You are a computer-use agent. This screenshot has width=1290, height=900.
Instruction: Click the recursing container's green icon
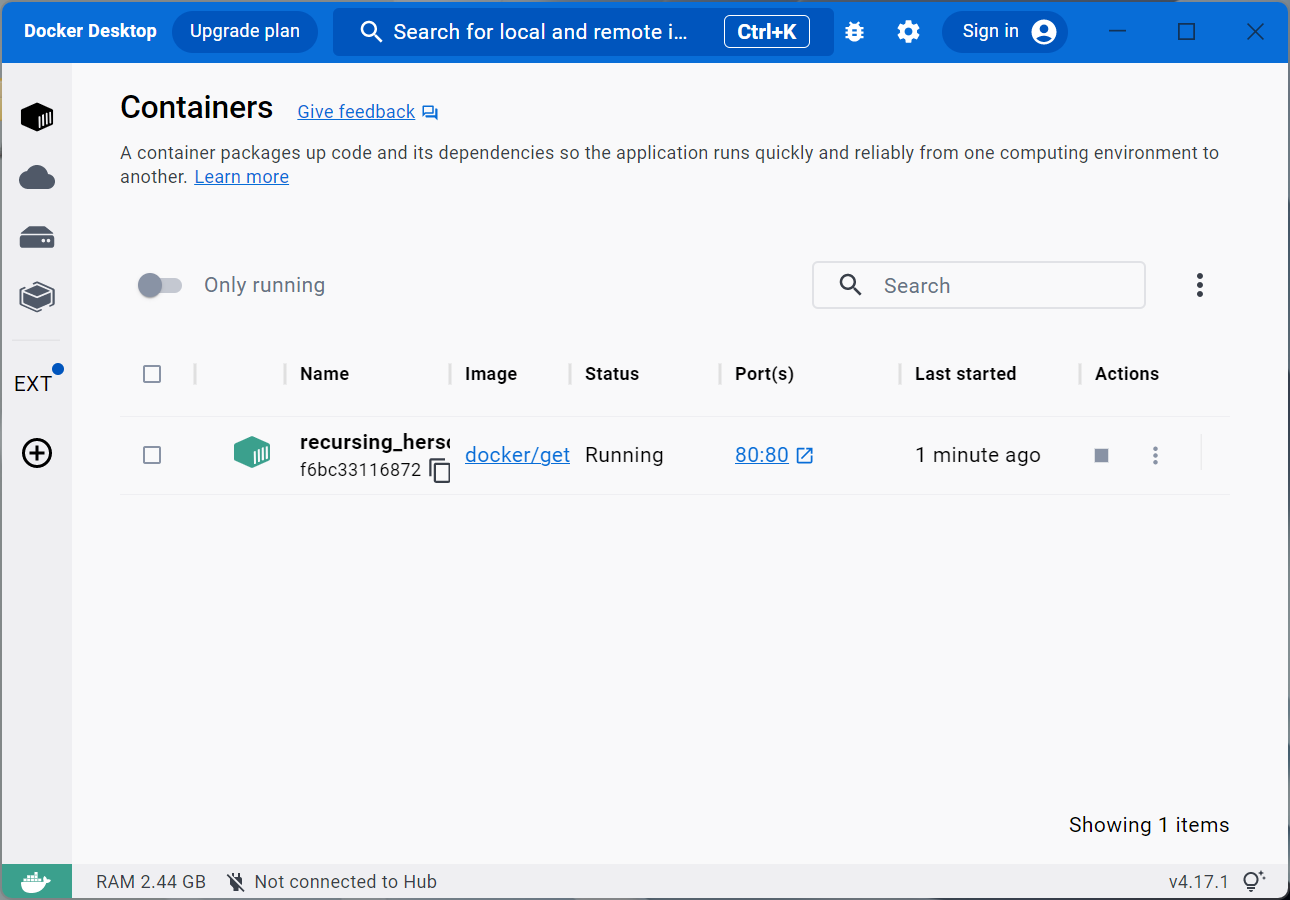252,453
